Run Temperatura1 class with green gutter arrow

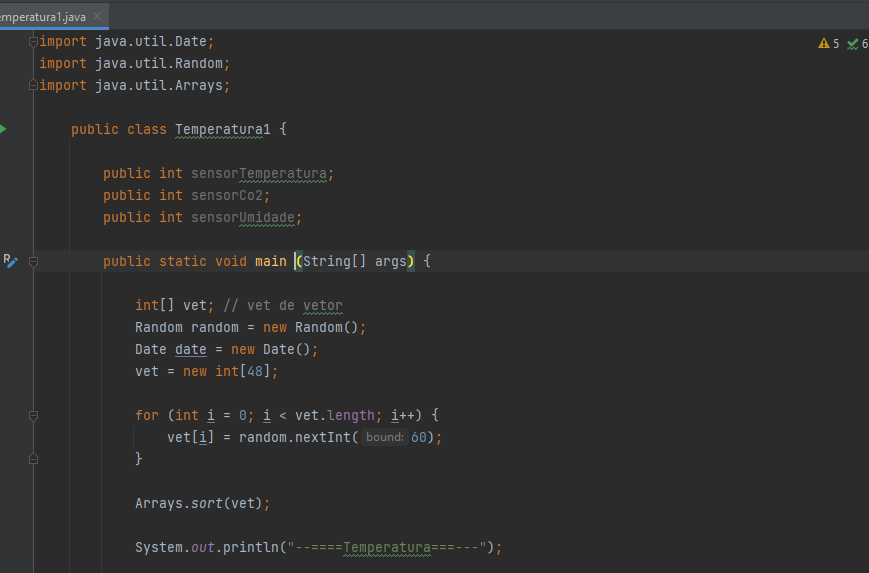pos(3,129)
